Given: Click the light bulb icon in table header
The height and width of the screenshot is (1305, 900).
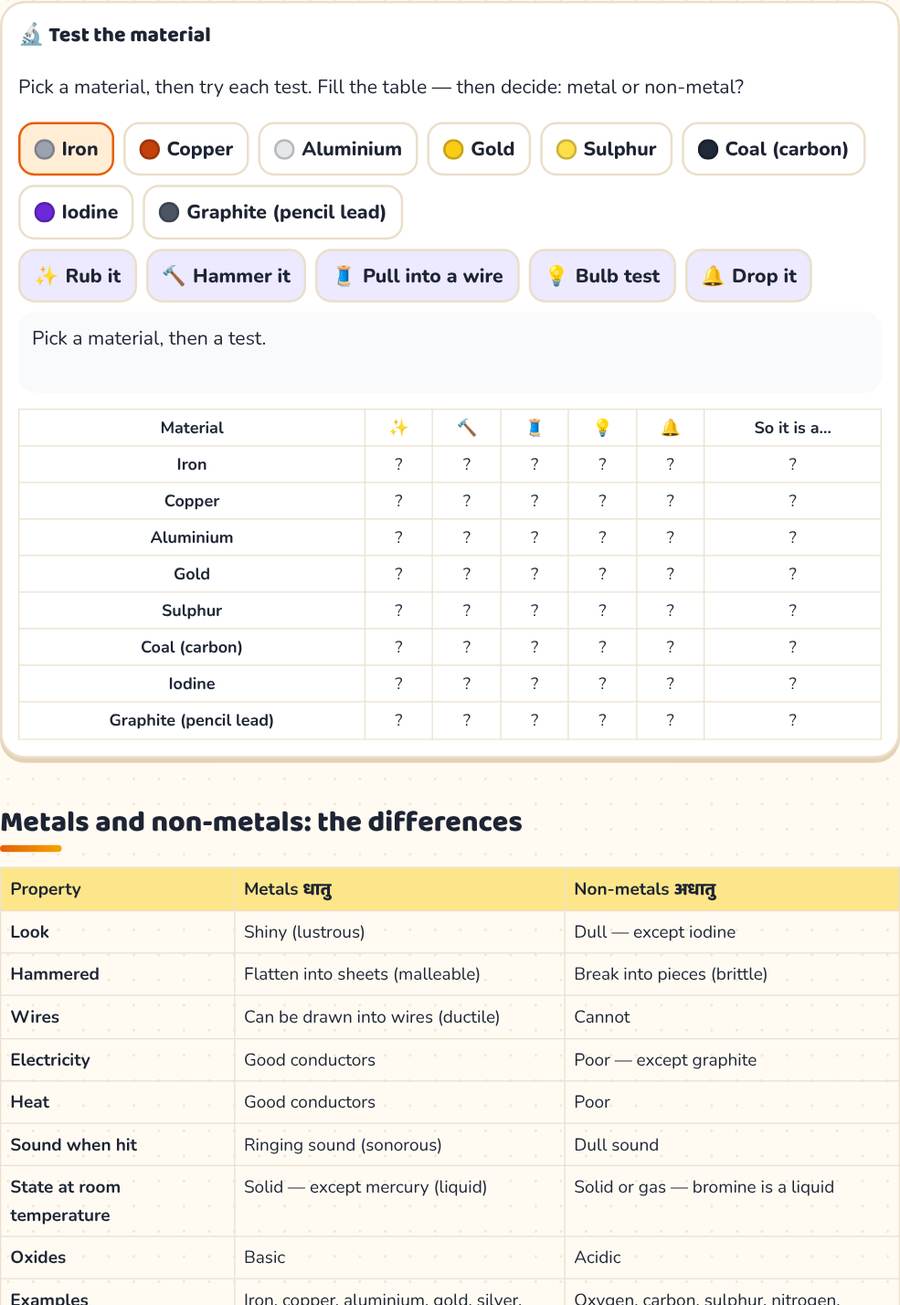Looking at the screenshot, I should (x=602, y=428).
